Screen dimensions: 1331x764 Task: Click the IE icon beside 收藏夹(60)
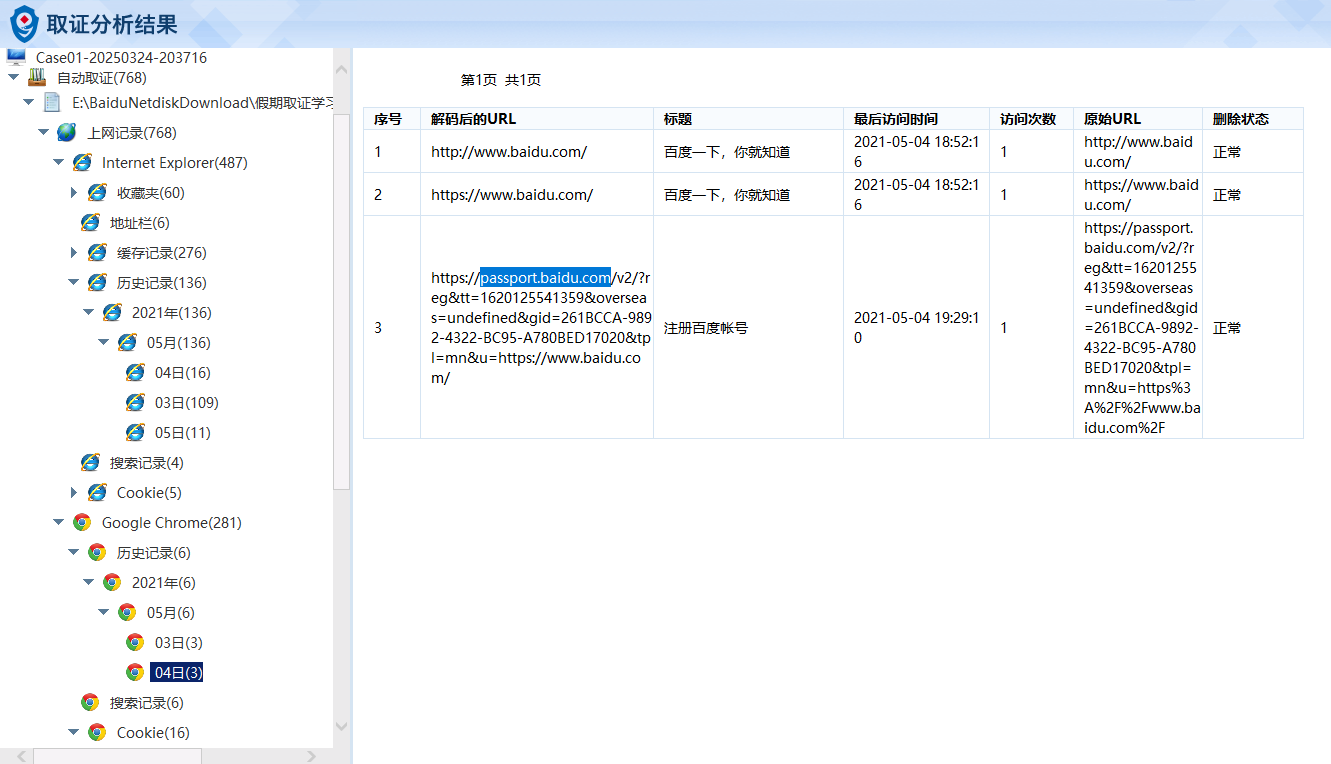(97, 192)
